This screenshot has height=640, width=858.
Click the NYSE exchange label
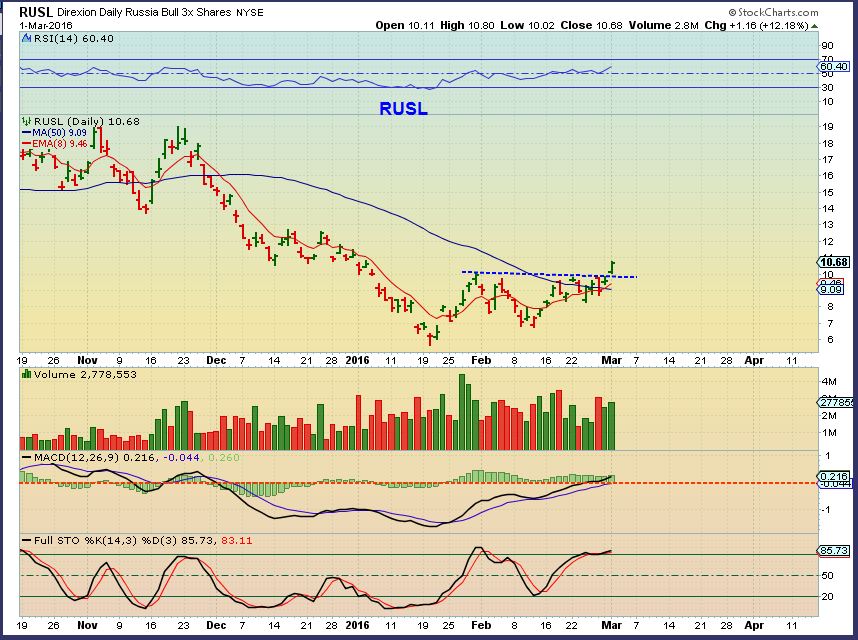[250, 12]
